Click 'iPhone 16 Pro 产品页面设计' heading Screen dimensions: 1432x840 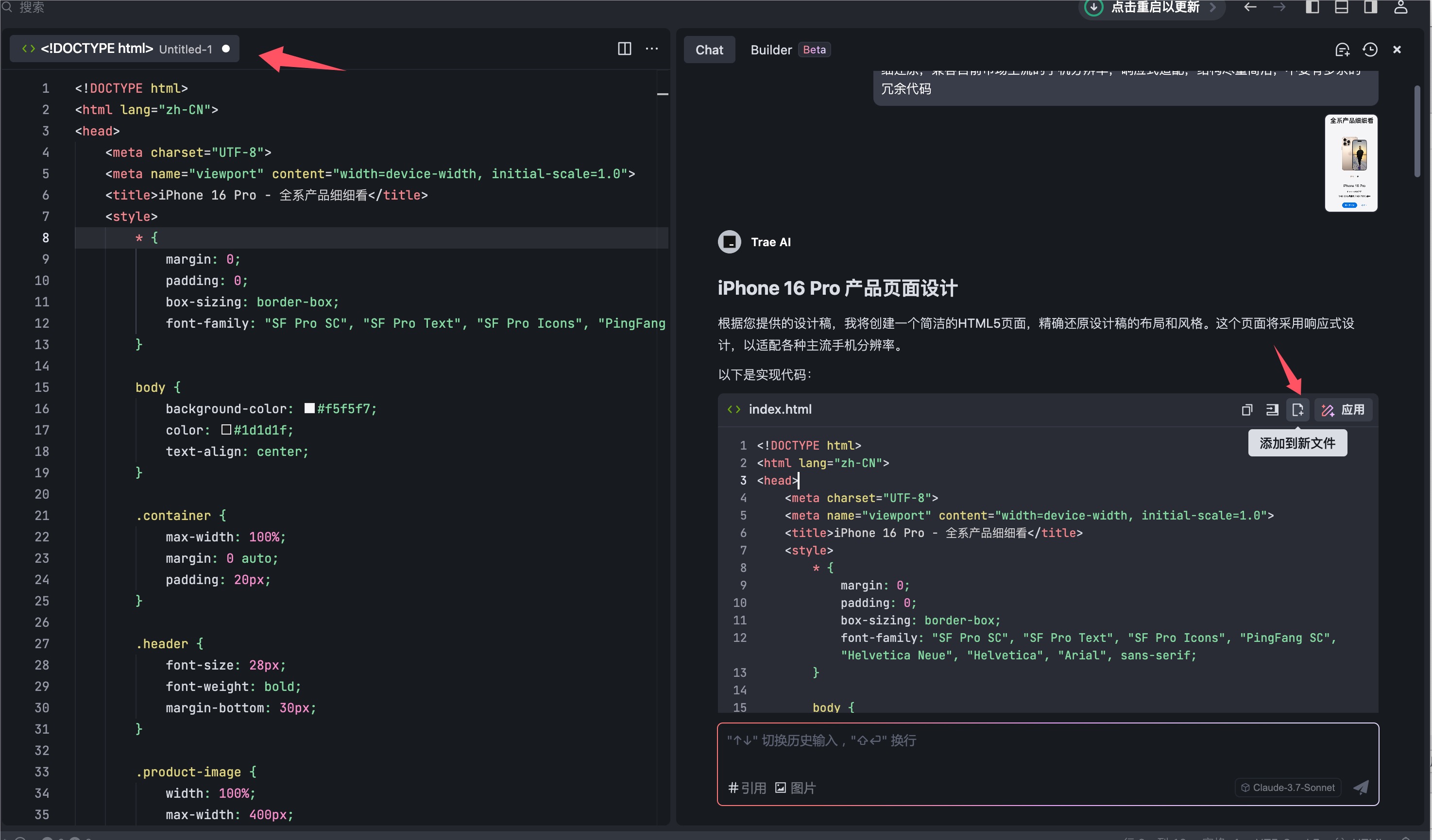(837, 288)
